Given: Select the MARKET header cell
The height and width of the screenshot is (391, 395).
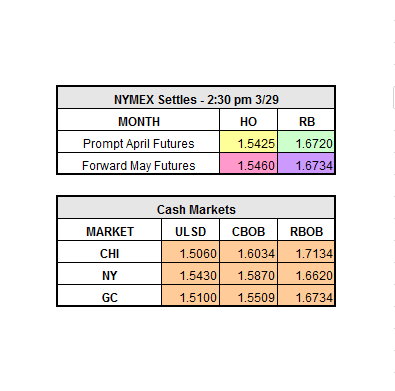Looking at the screenshot, I should tap(110, 231).
